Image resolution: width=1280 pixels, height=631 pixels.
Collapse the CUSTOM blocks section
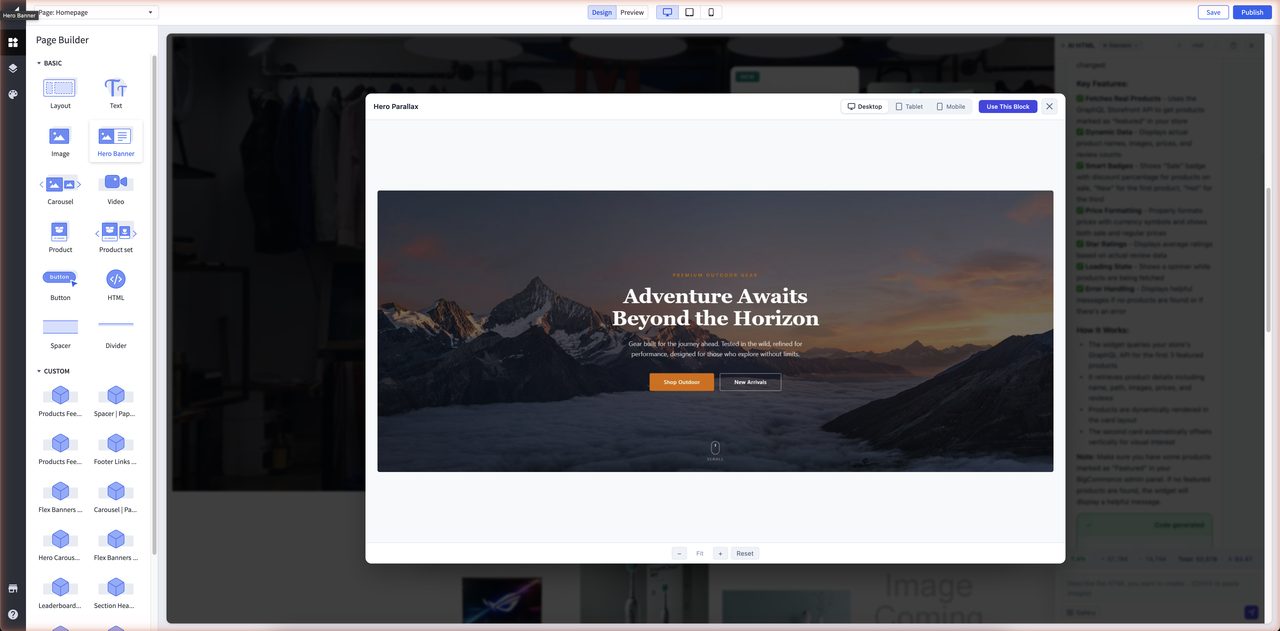50,370
